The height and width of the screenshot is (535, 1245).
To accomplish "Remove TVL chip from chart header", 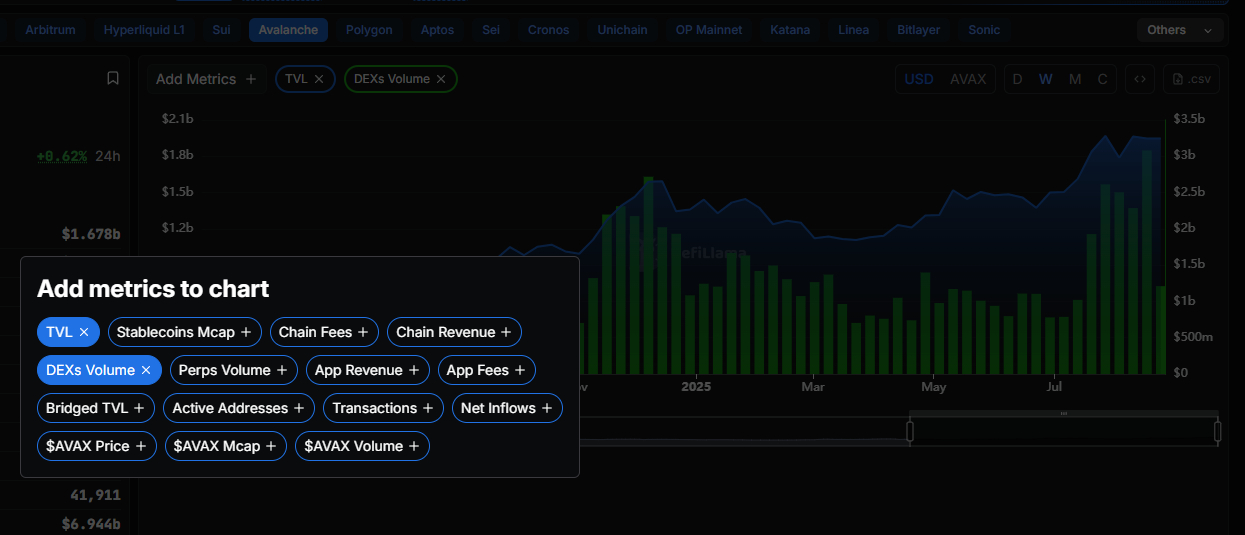I will (x=319, y=79).
